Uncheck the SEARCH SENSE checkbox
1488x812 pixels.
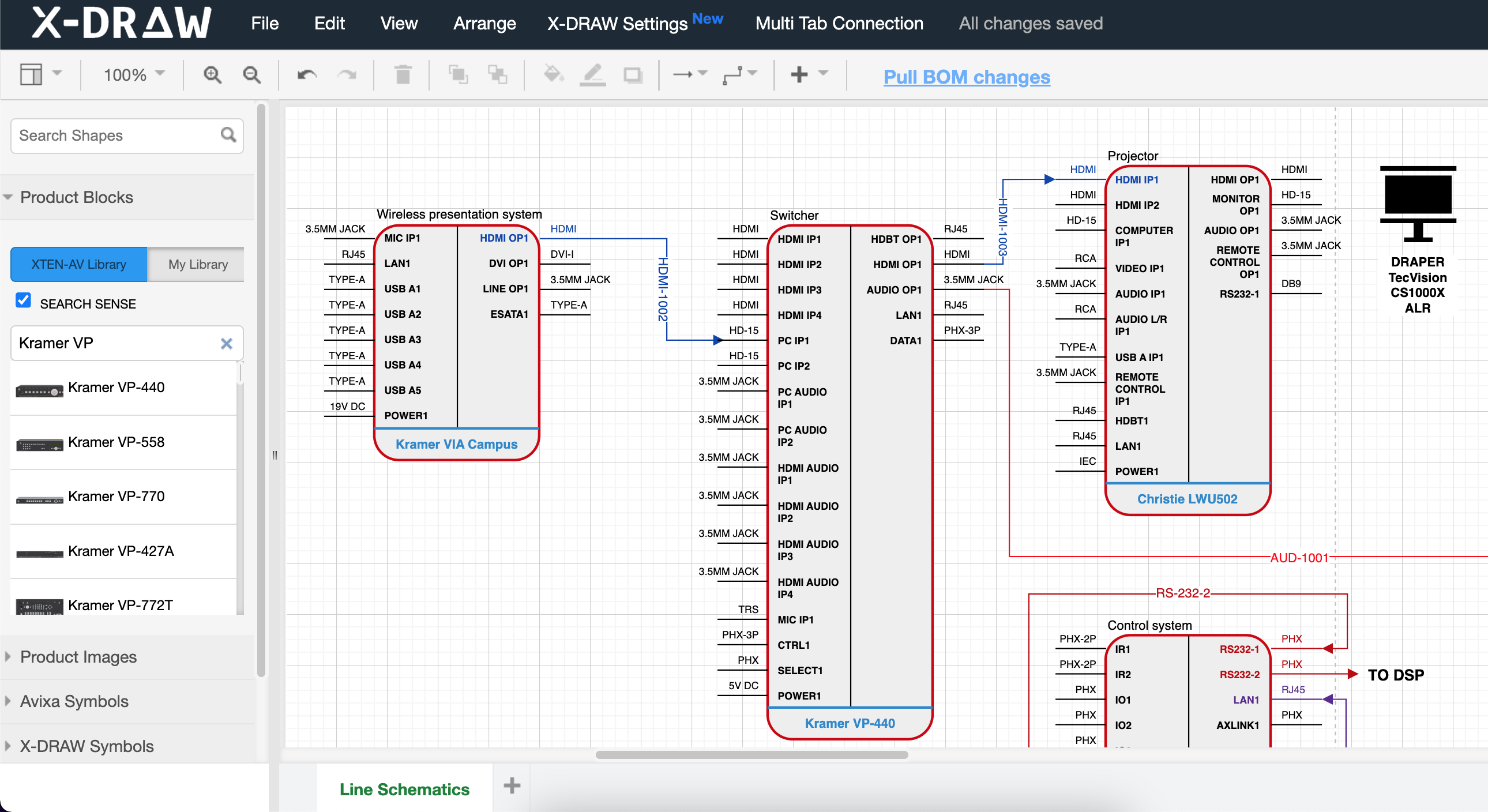point(24,300)
